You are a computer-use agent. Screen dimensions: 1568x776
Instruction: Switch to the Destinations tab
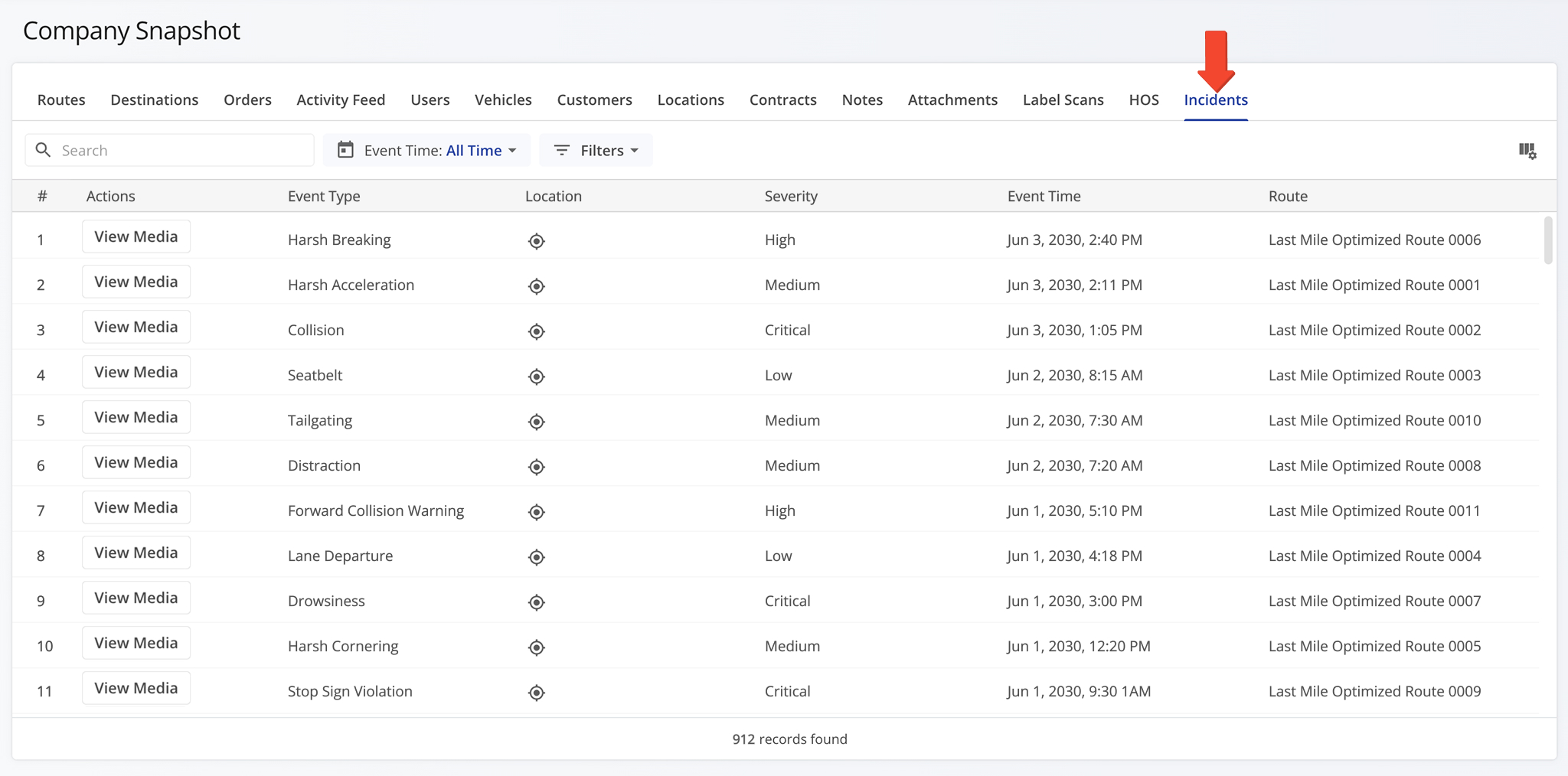click(154, 99)
